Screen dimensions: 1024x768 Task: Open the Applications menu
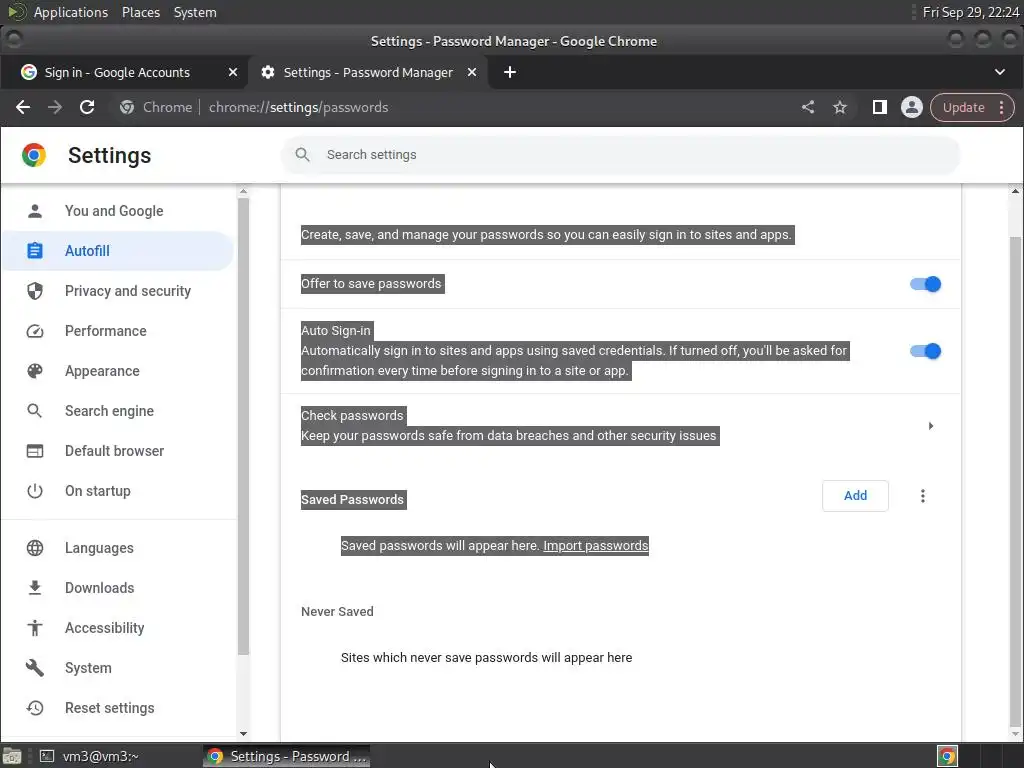click(71, 12)
